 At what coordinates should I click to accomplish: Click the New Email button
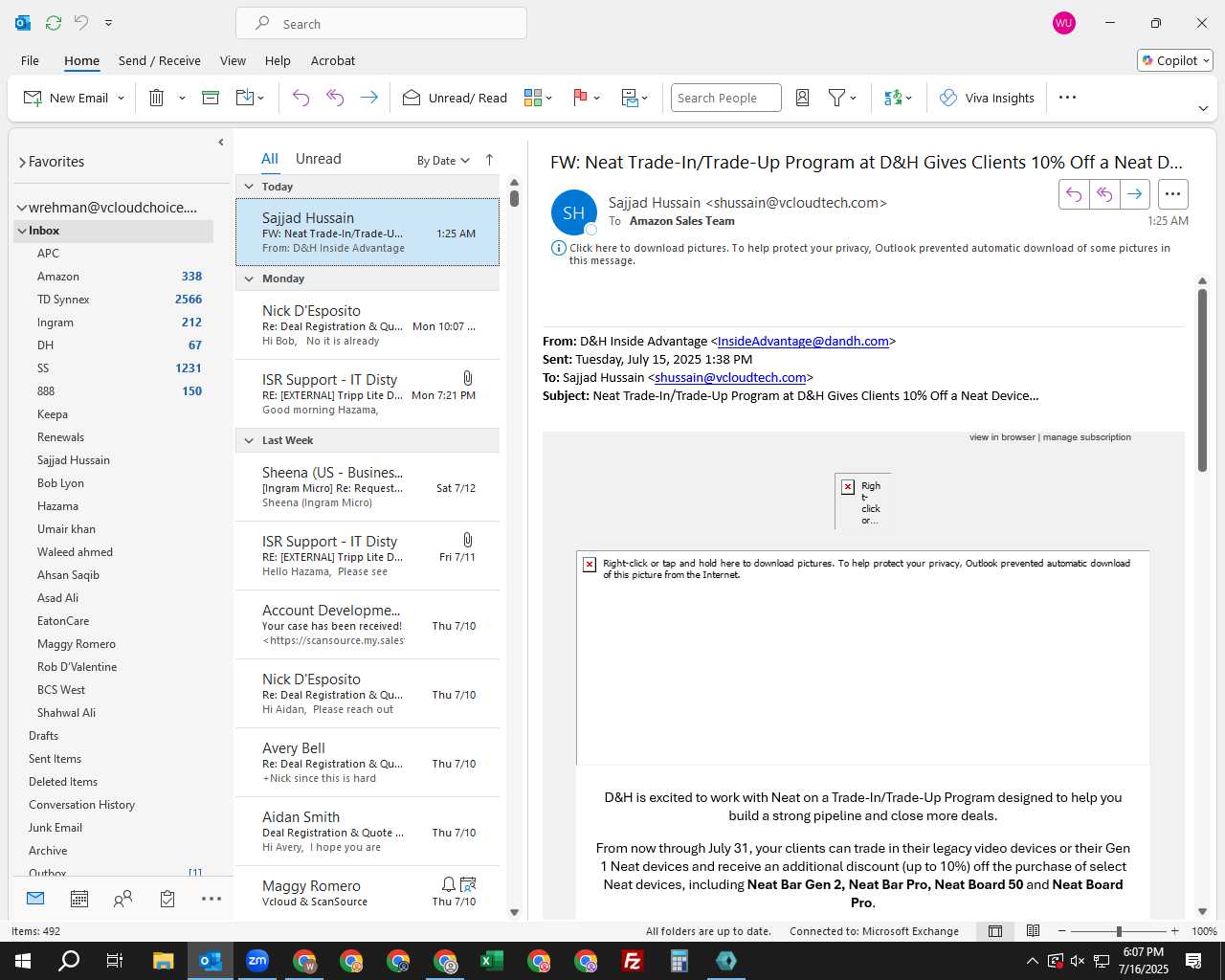(66, 98)
